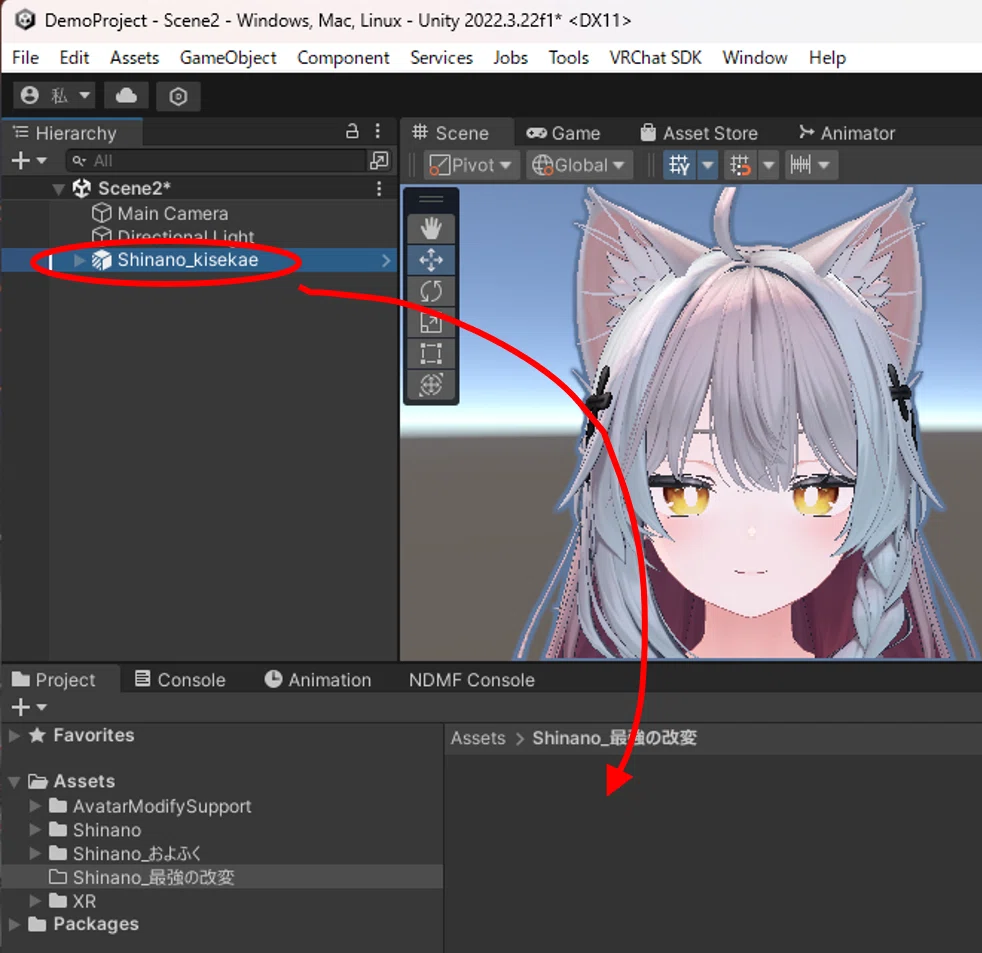Viewport: 982px width, 953px height.
Task: Open the Help menu
Action: pyautogui.click(x=827, y=58)
